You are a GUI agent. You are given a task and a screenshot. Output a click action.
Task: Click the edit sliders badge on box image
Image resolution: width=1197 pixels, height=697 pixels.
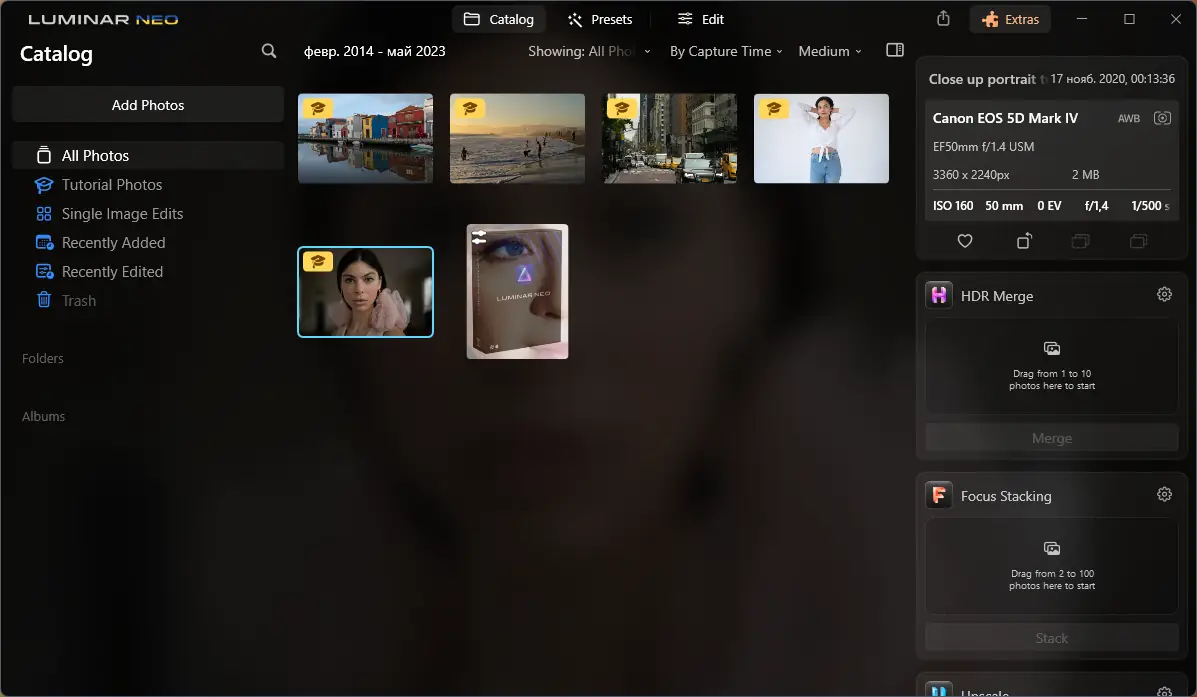pos(479,237)
